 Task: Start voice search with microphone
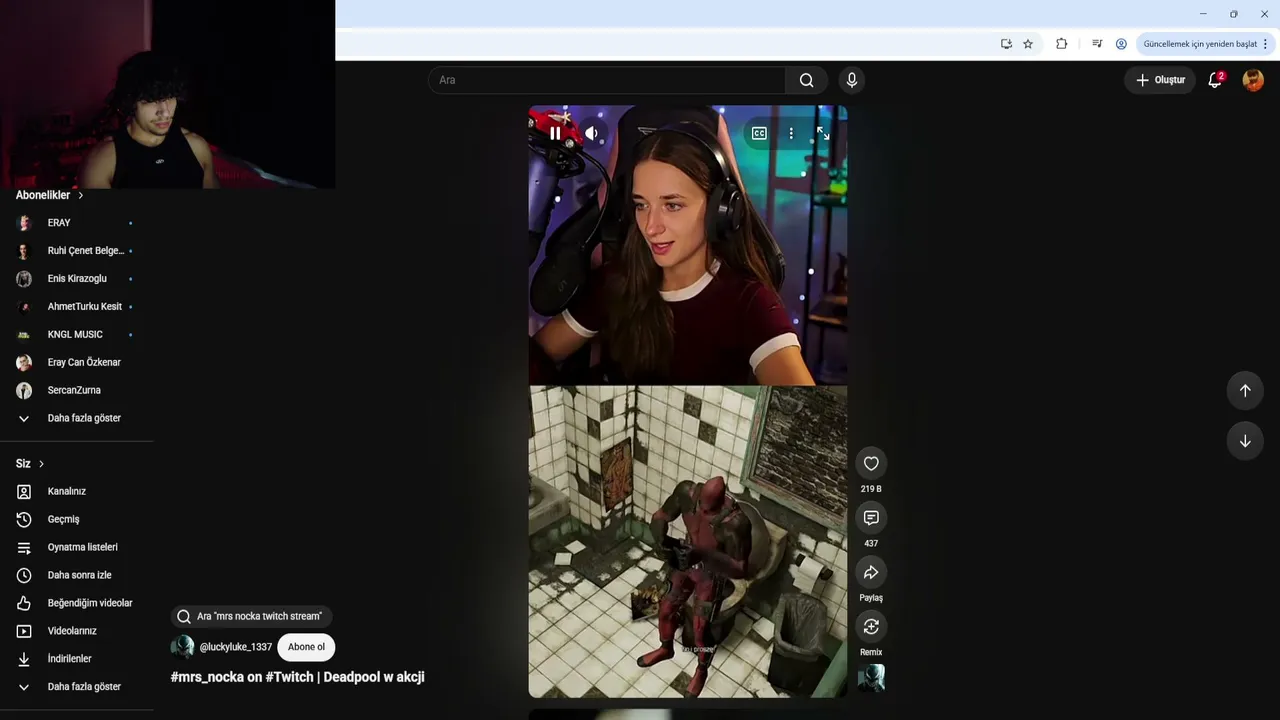coord(851,80)
